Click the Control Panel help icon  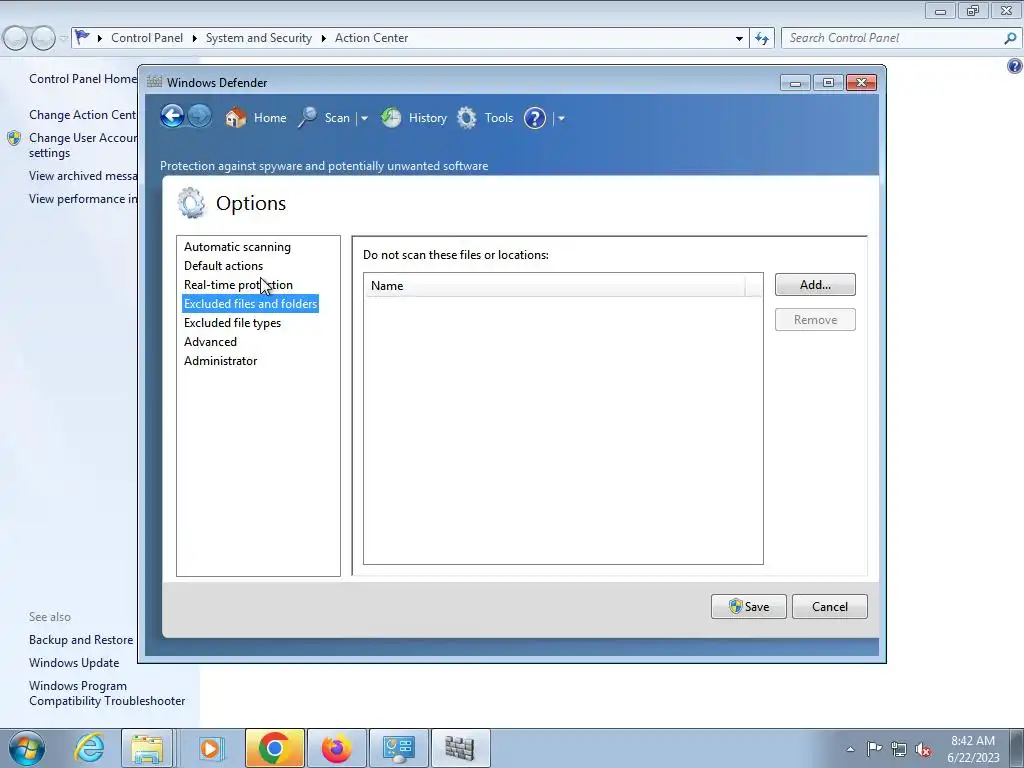[x=1015, y=66]
